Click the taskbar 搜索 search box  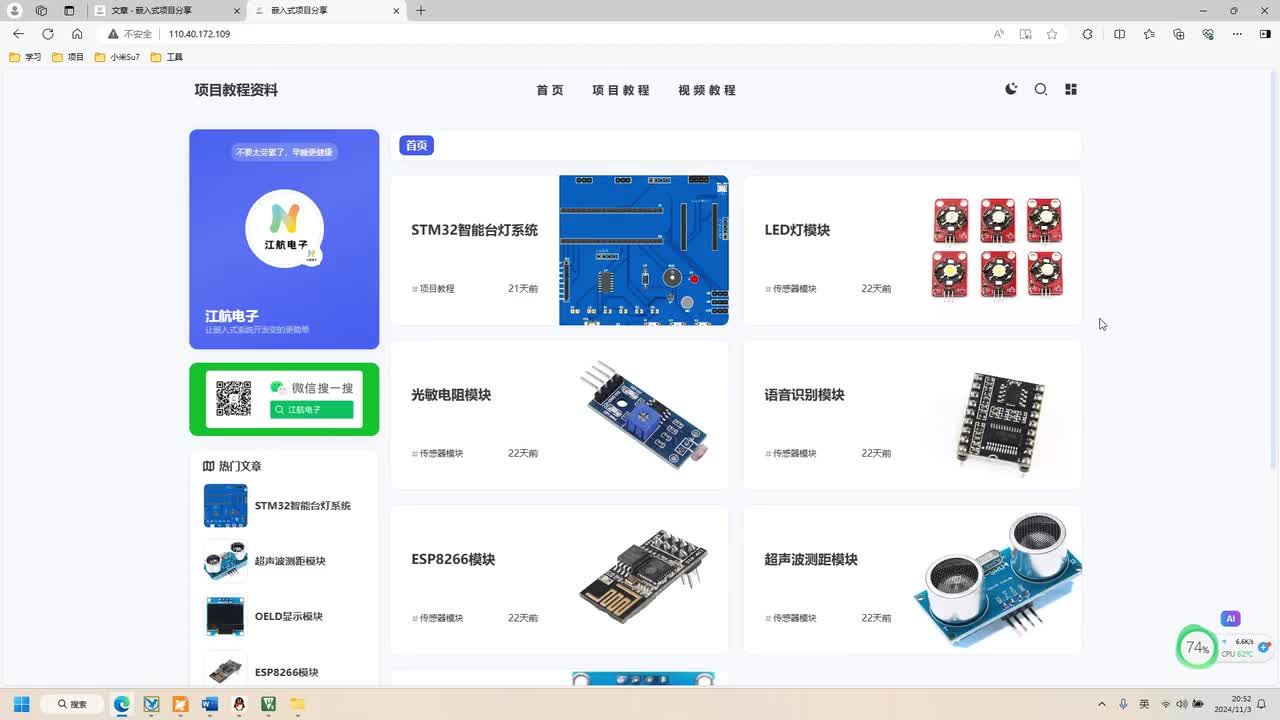72,704
